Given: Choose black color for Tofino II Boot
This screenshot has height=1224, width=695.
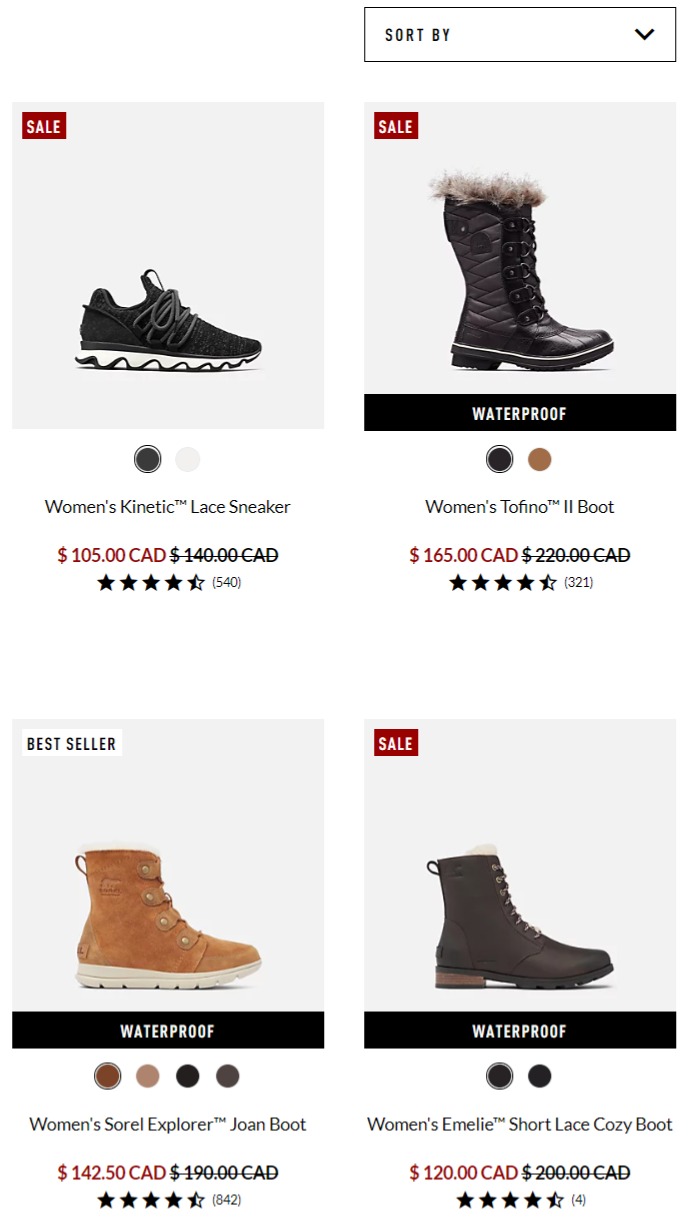Looking at the screenshot, I should click(x=500, y=459).
